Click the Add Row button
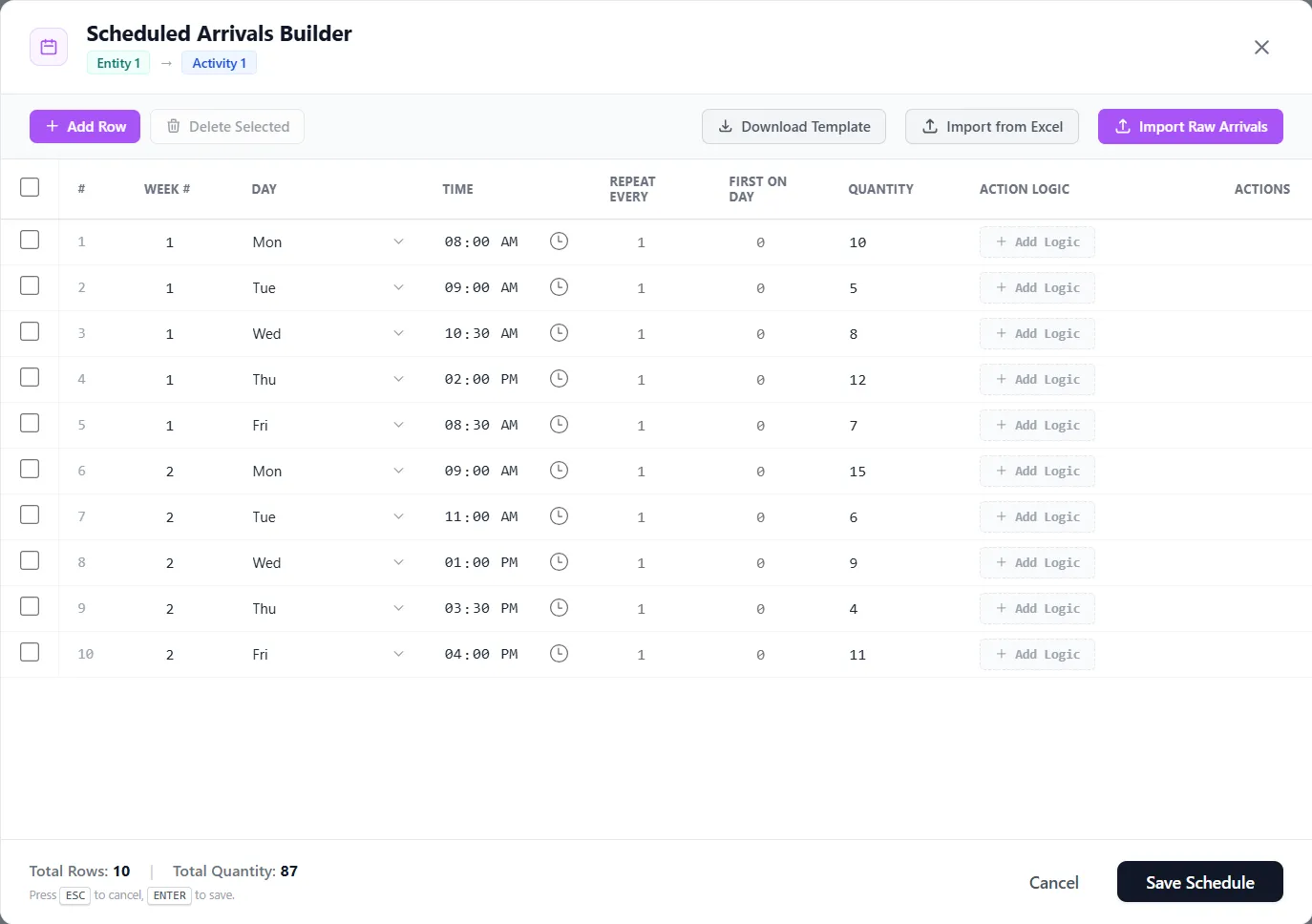The height and width of the screenshot is (924, 1312). click(85, 126)
